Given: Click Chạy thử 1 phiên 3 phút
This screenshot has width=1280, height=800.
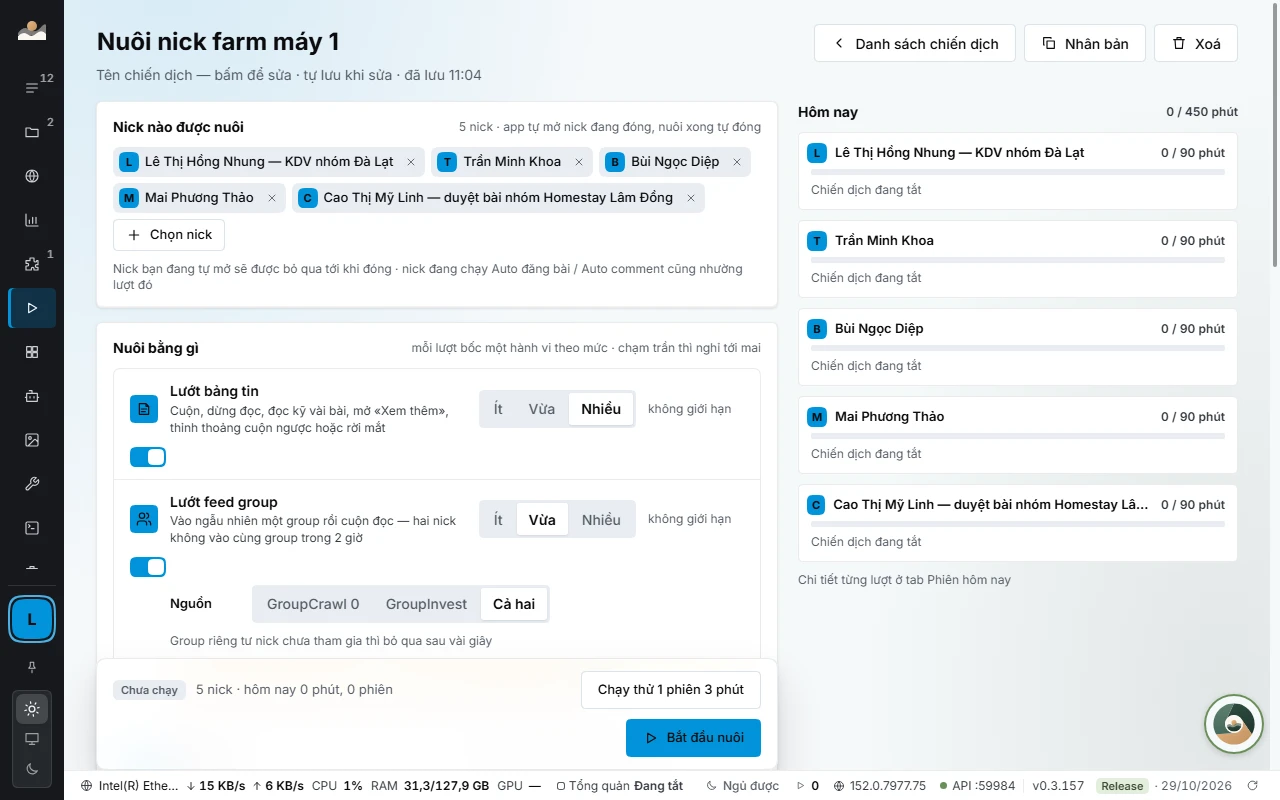Looking at the screenshot, I should click(670, 690).
